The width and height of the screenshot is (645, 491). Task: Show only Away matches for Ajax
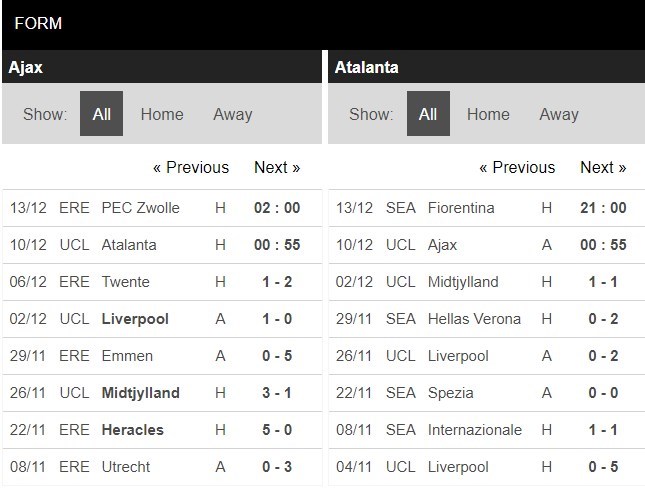click(x=232, y=114)
